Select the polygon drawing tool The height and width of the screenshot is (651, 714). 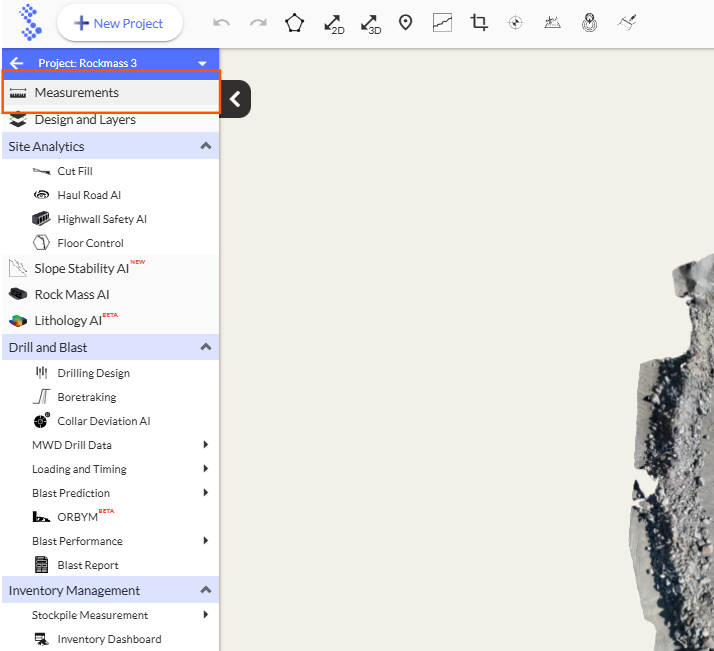294,23
